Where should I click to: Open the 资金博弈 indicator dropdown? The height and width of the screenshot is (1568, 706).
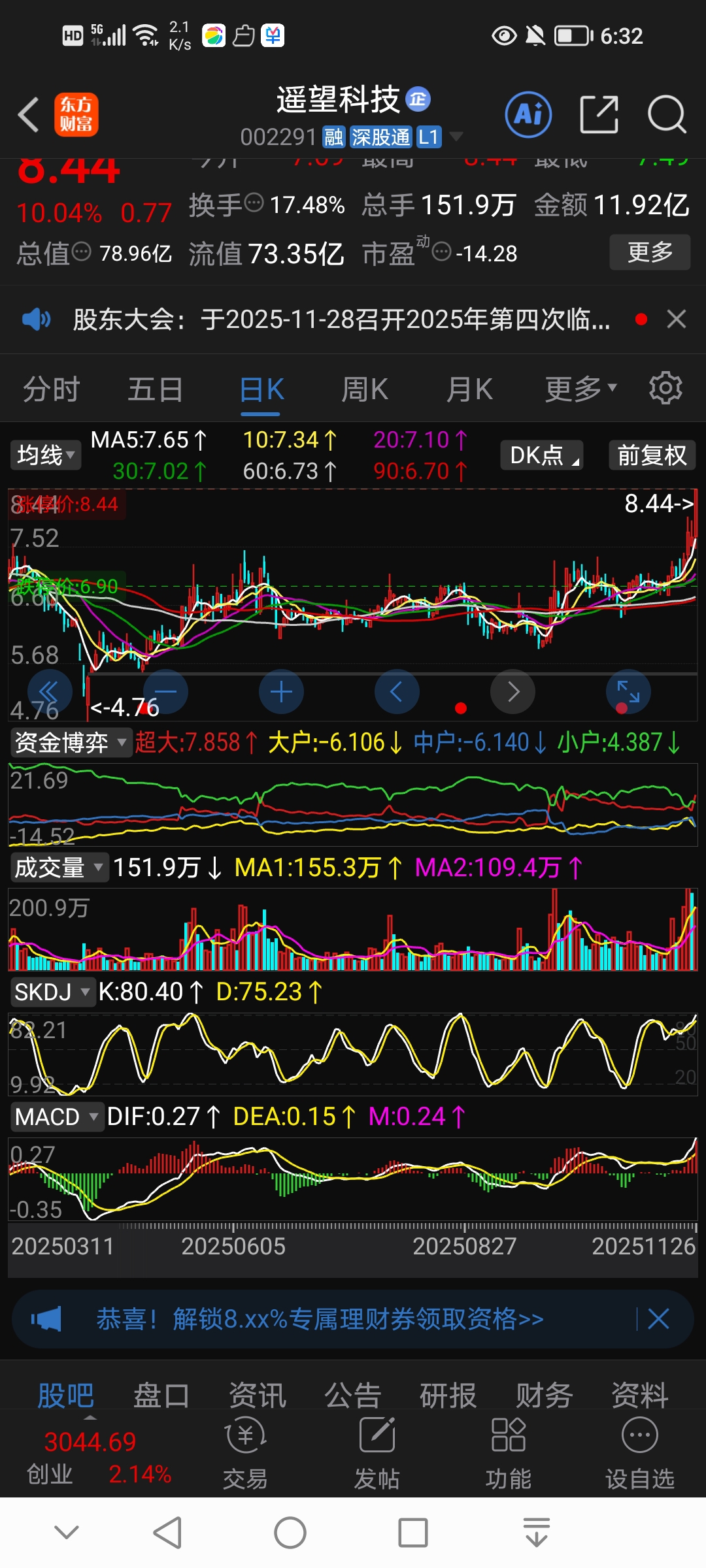pyautogui.click(x=71, y=742)
